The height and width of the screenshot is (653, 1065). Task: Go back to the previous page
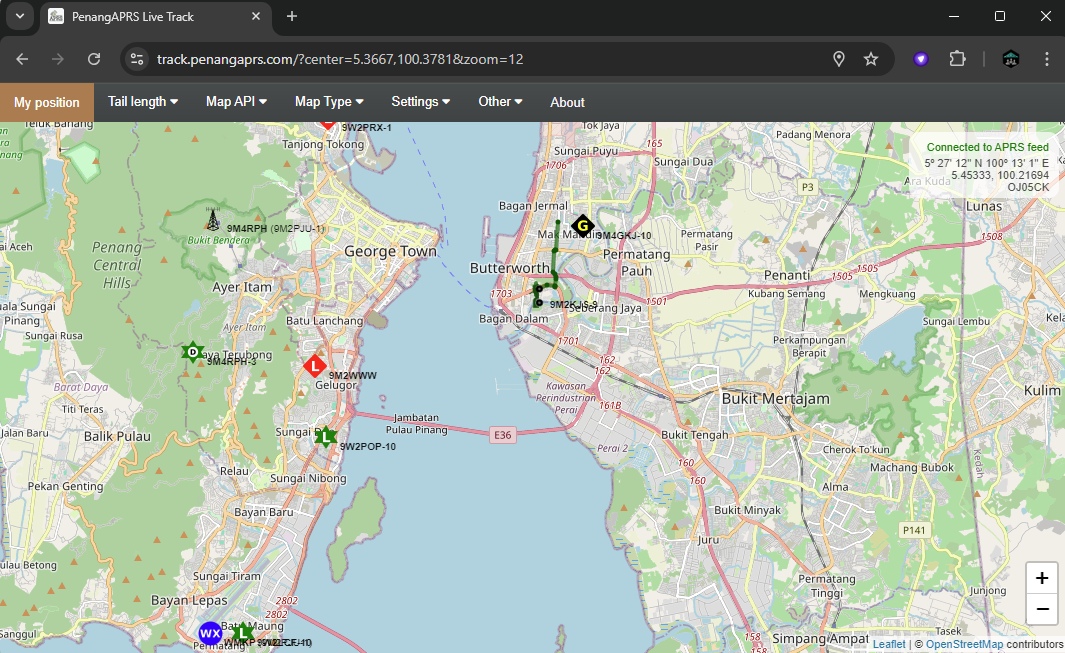(x=22, y=59)
